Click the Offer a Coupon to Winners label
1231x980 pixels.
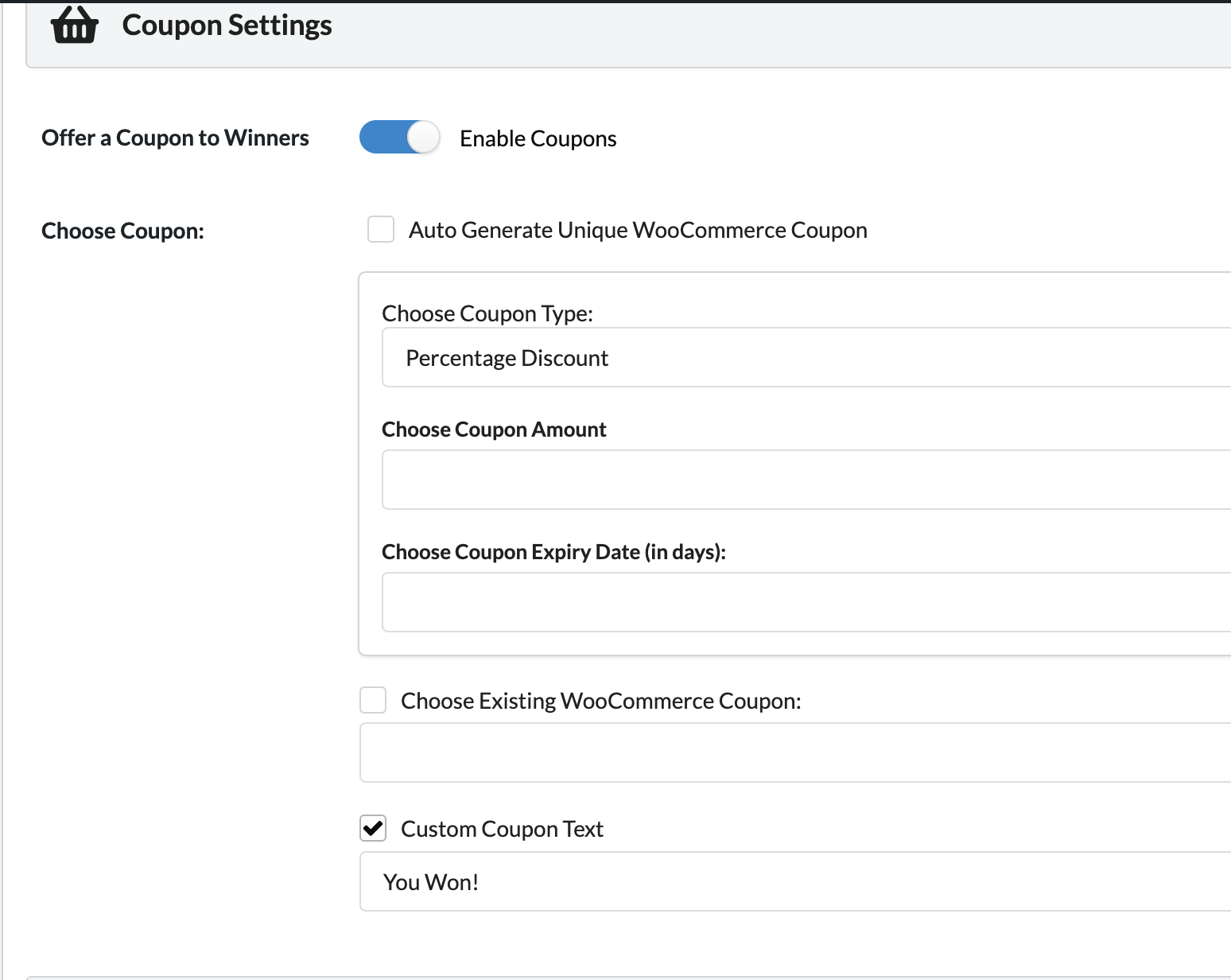pos(175,138)
